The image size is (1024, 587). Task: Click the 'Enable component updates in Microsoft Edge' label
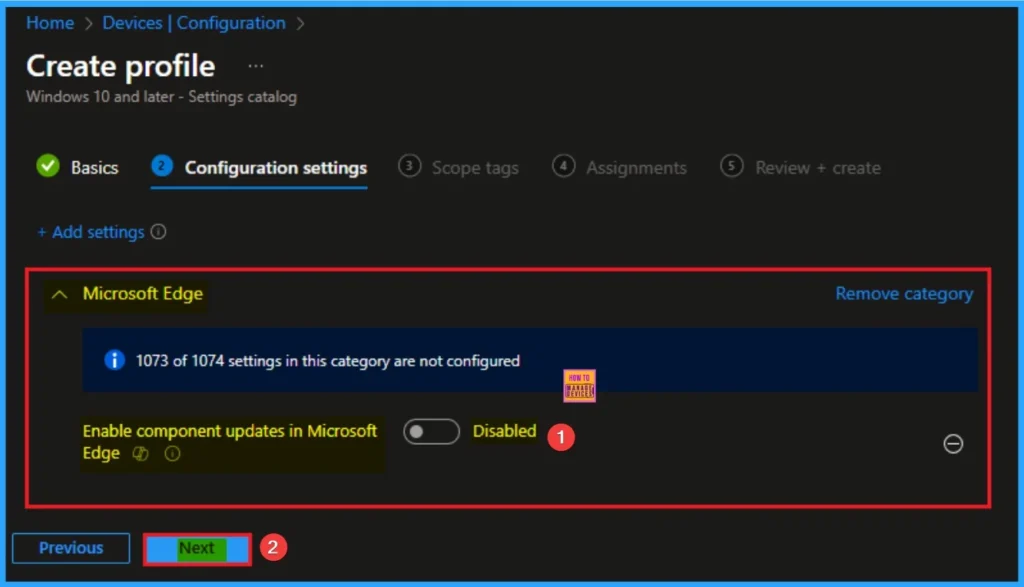click(230, 442)
